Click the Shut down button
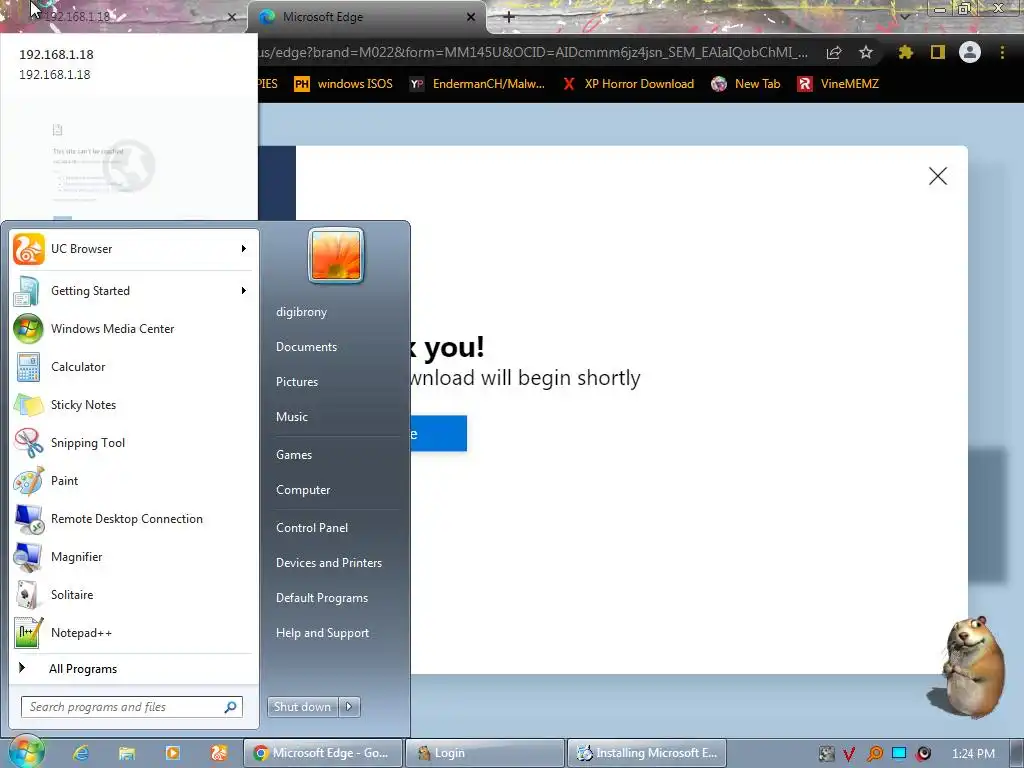This screenshot has width=1024, height=768. [302, 707]
